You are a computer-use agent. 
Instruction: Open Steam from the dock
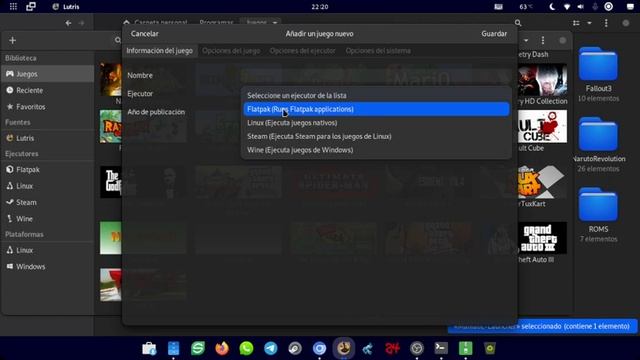[x=295, y=348]
